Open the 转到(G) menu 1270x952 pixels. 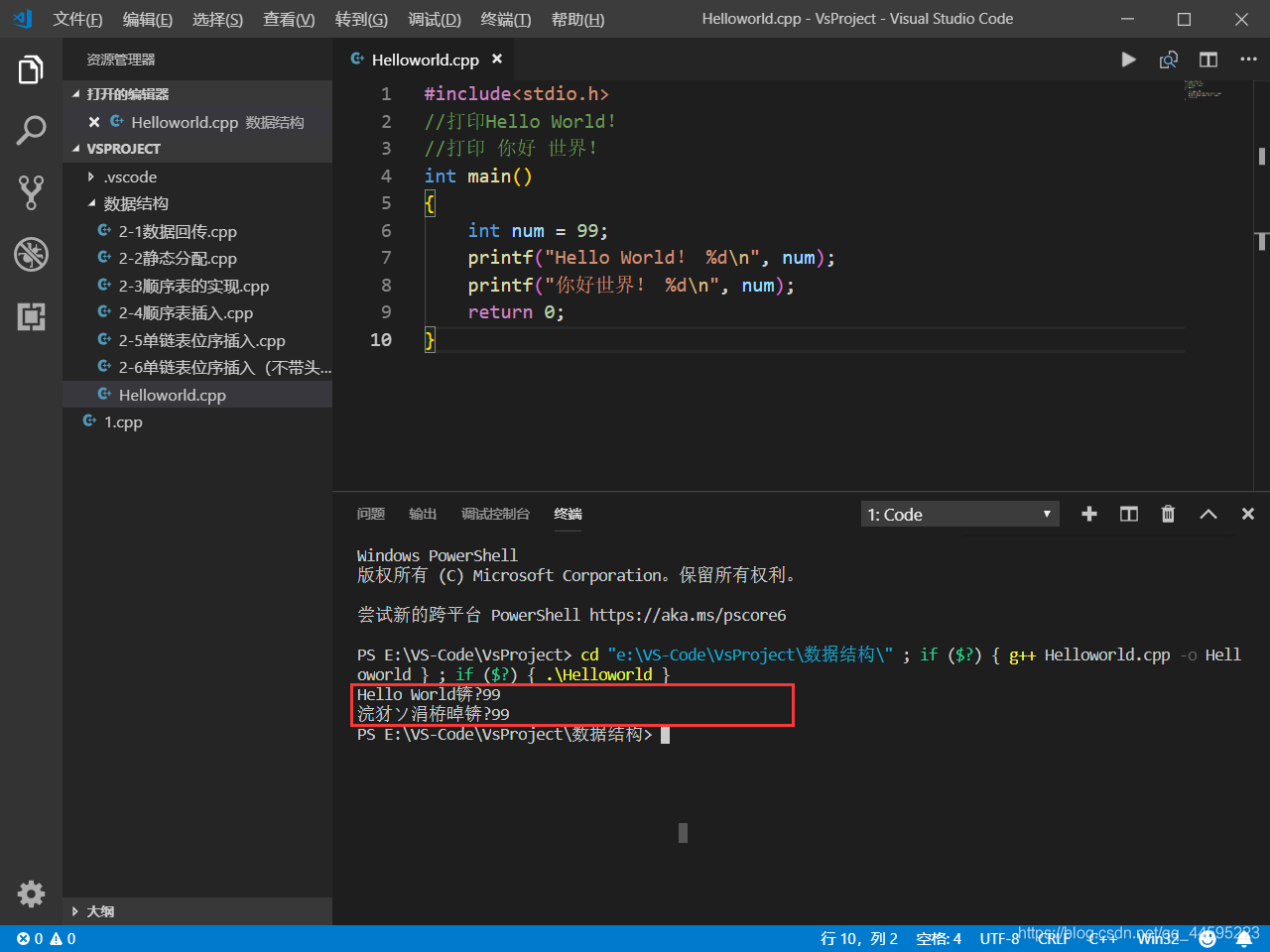361,19
